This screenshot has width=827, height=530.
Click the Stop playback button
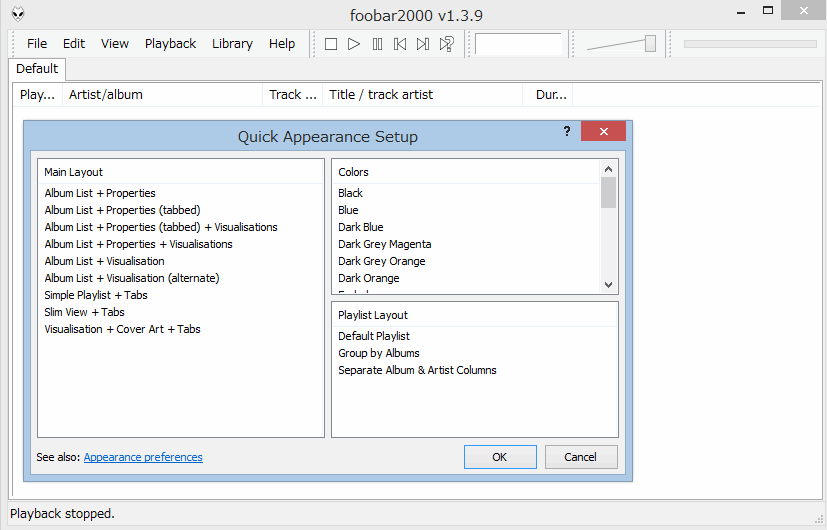(x=331, y=44)
